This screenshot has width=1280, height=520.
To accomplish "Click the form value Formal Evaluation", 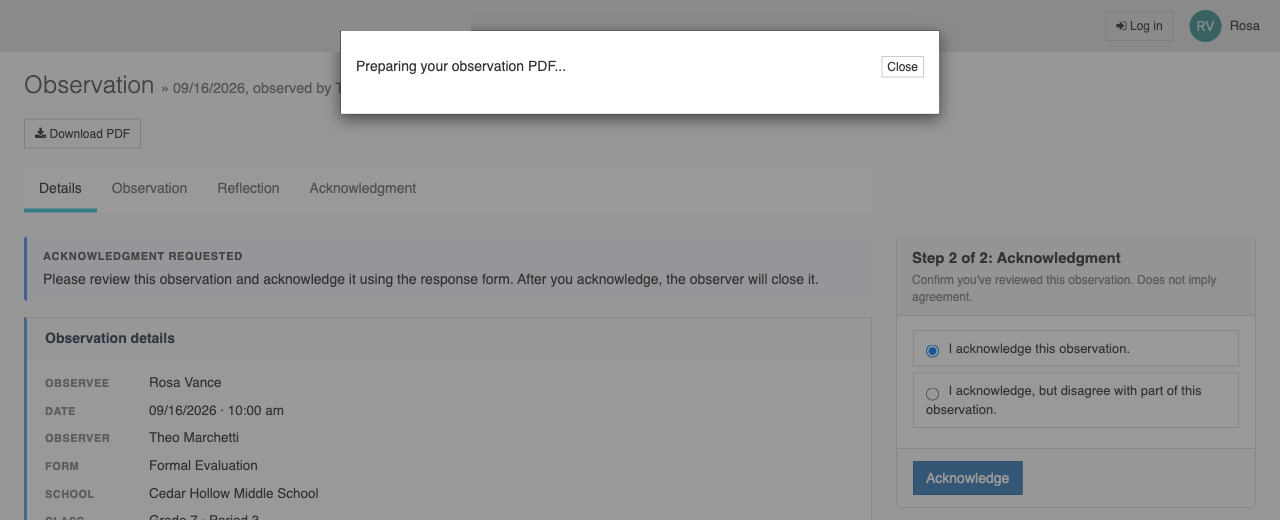I will coord(203,465).
